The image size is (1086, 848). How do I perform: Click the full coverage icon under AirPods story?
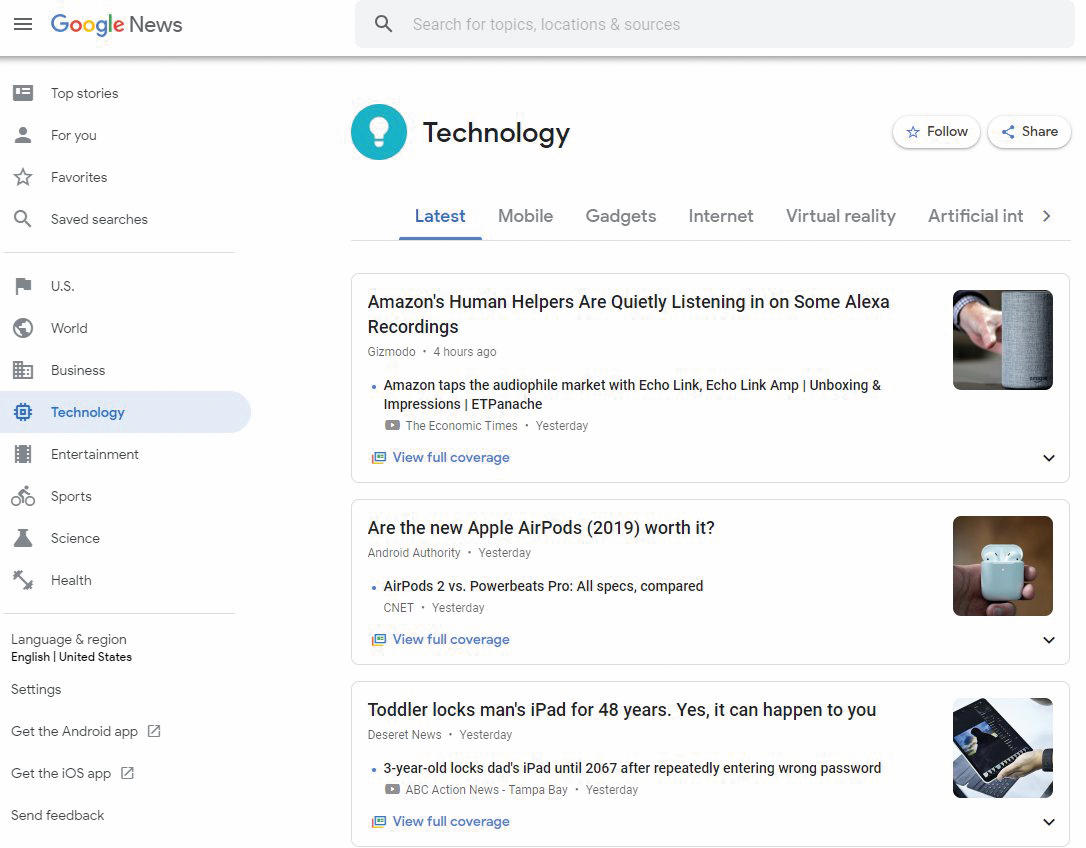[378, 639]
